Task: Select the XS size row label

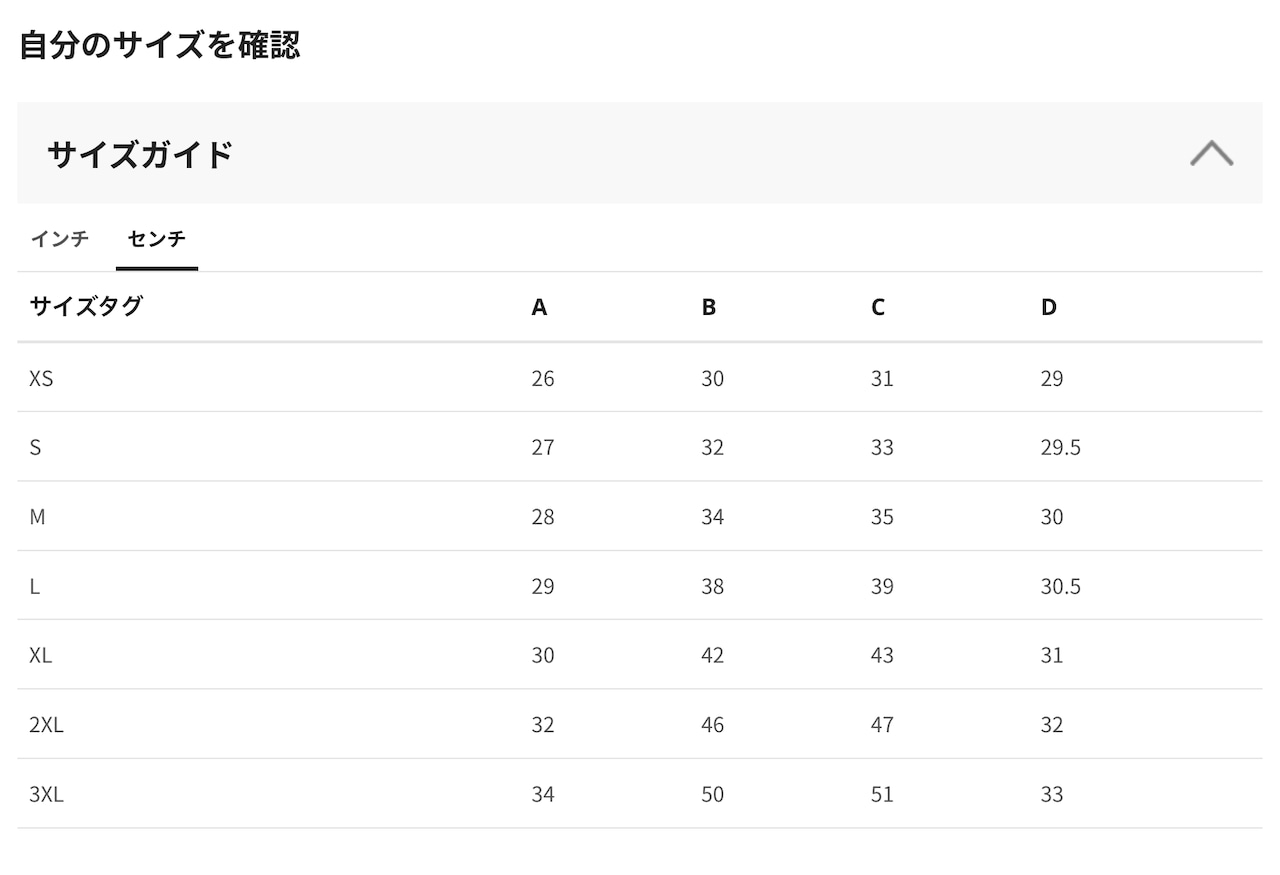Action: 41,379
